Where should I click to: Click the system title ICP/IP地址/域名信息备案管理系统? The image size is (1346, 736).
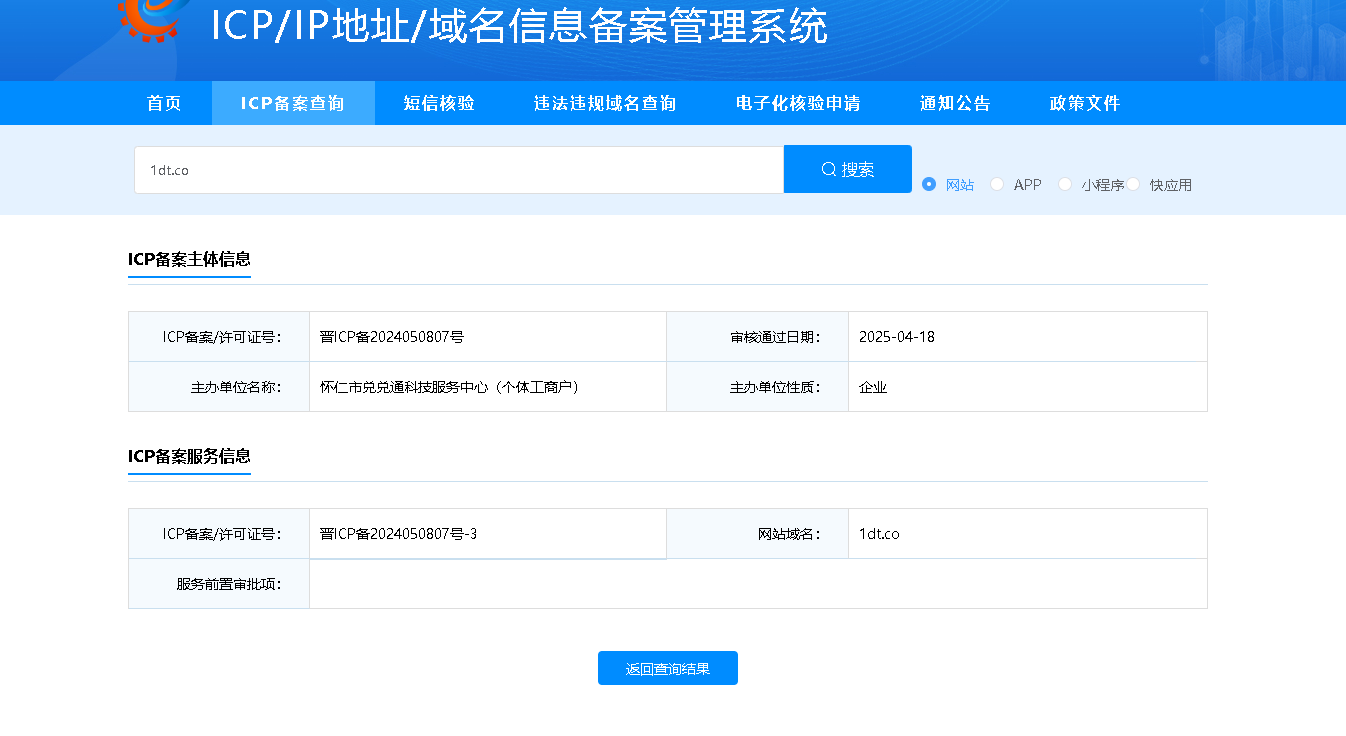click(x=519, y=27)
